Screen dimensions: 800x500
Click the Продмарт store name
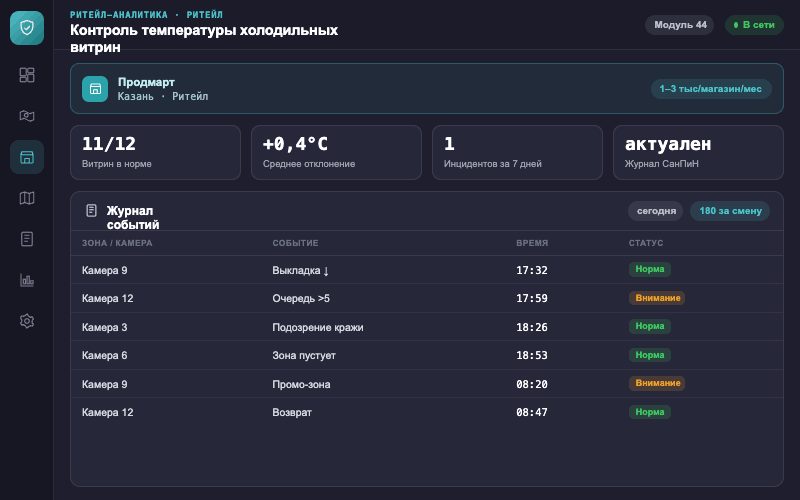click(146, 82)
